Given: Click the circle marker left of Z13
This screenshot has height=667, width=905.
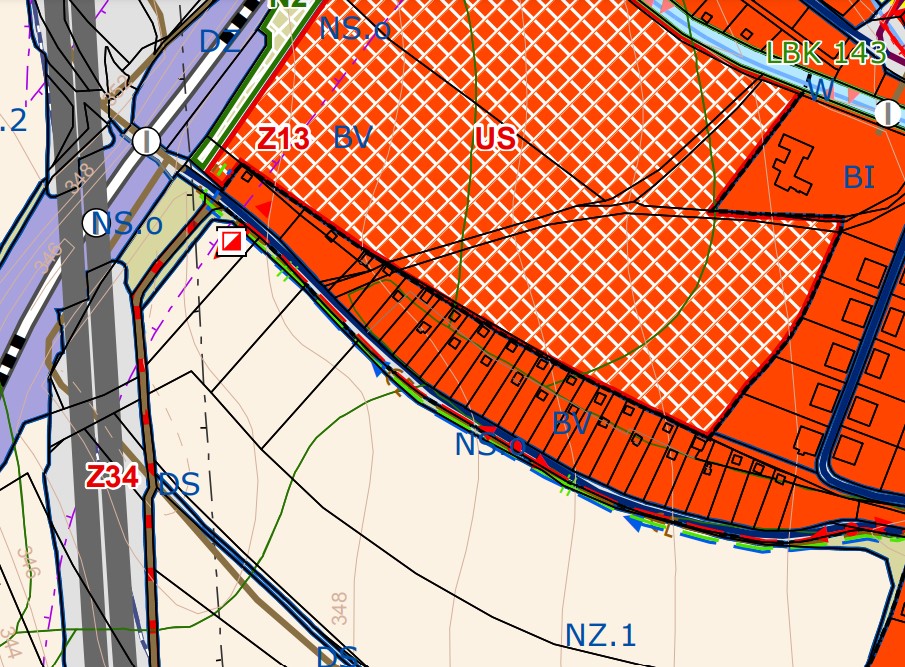Looking at the screenshot, I should (x=147, y=141).
